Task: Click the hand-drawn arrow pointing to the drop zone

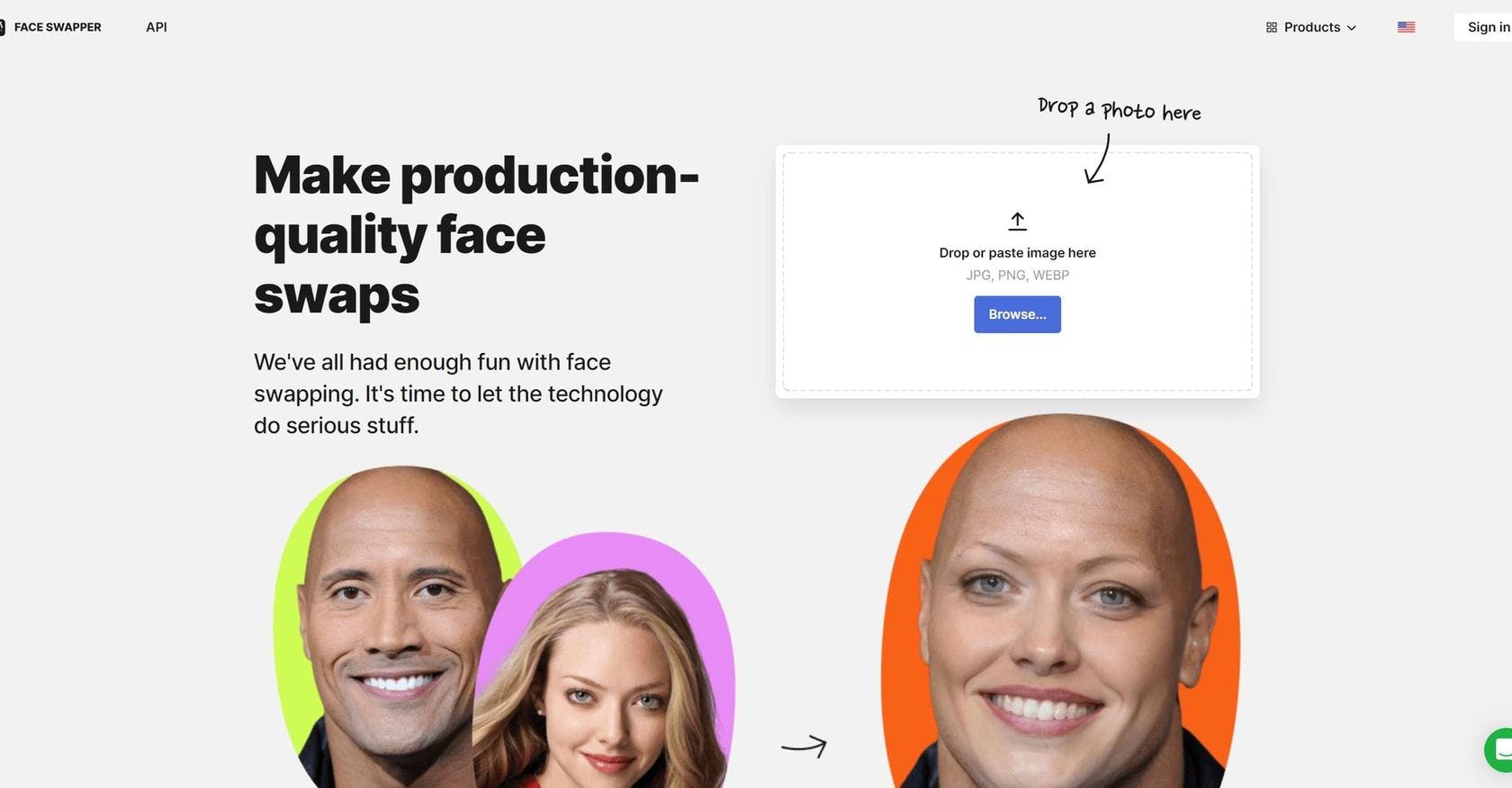Action: (x=1098, y=159)
